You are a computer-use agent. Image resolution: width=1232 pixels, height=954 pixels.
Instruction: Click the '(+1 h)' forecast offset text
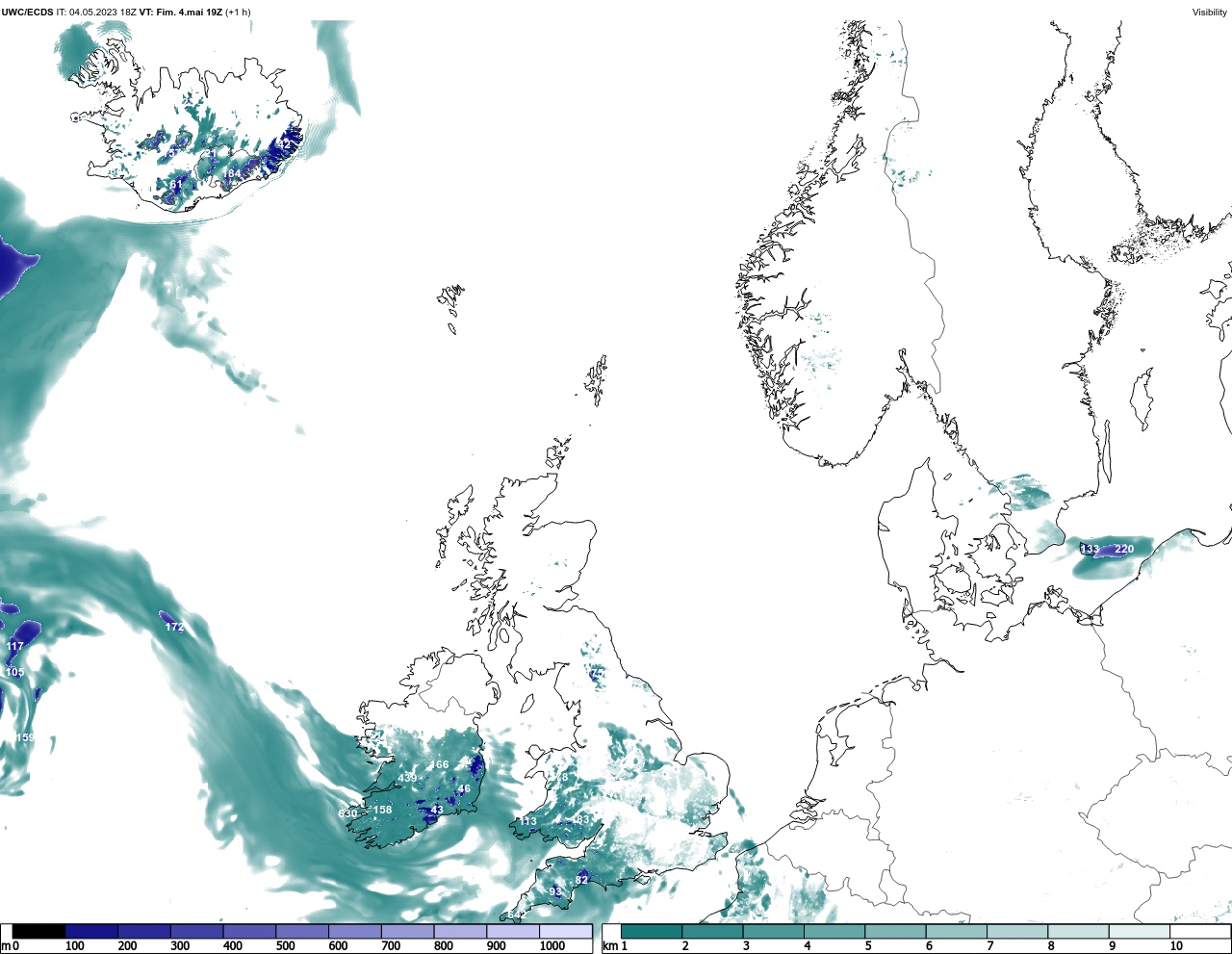click(238, 13)
